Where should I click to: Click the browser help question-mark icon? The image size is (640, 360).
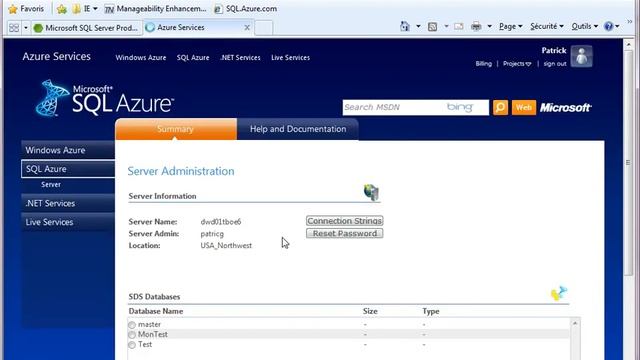pos(608,27)
